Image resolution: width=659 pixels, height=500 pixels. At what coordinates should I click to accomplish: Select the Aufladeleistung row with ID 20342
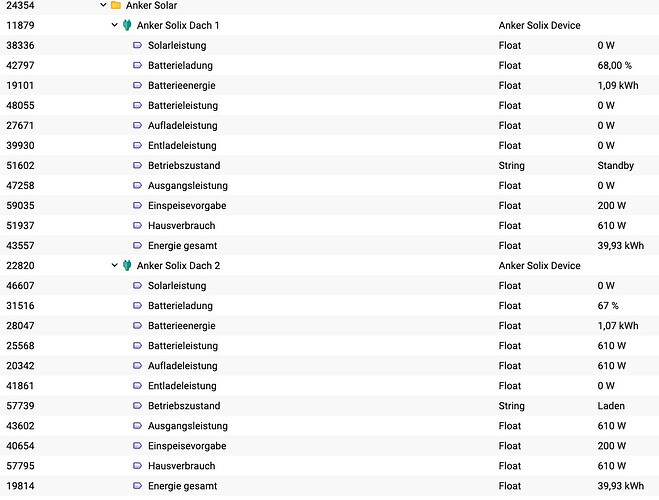click(330, 366)
